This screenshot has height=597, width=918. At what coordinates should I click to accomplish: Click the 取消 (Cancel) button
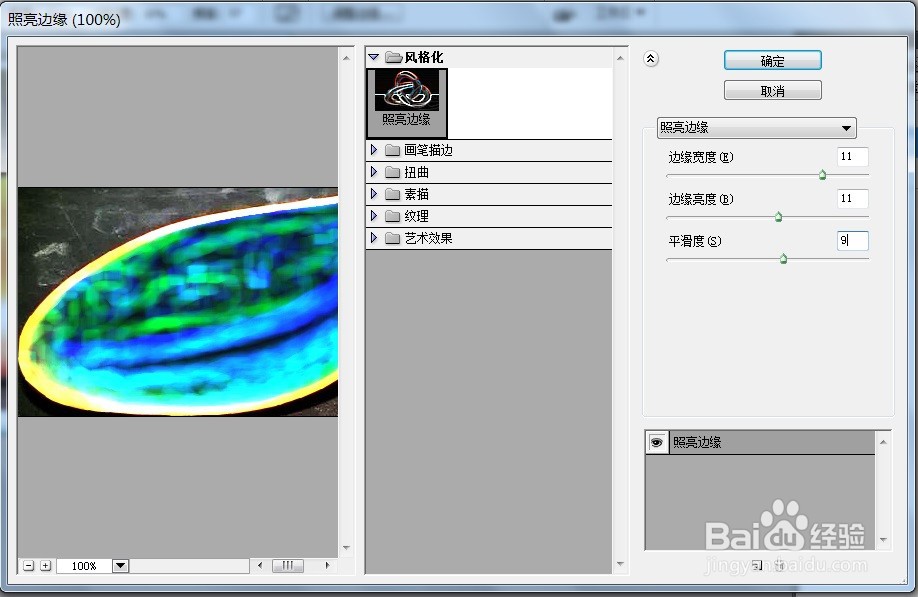pyautogui.click(x=772, y=91)
